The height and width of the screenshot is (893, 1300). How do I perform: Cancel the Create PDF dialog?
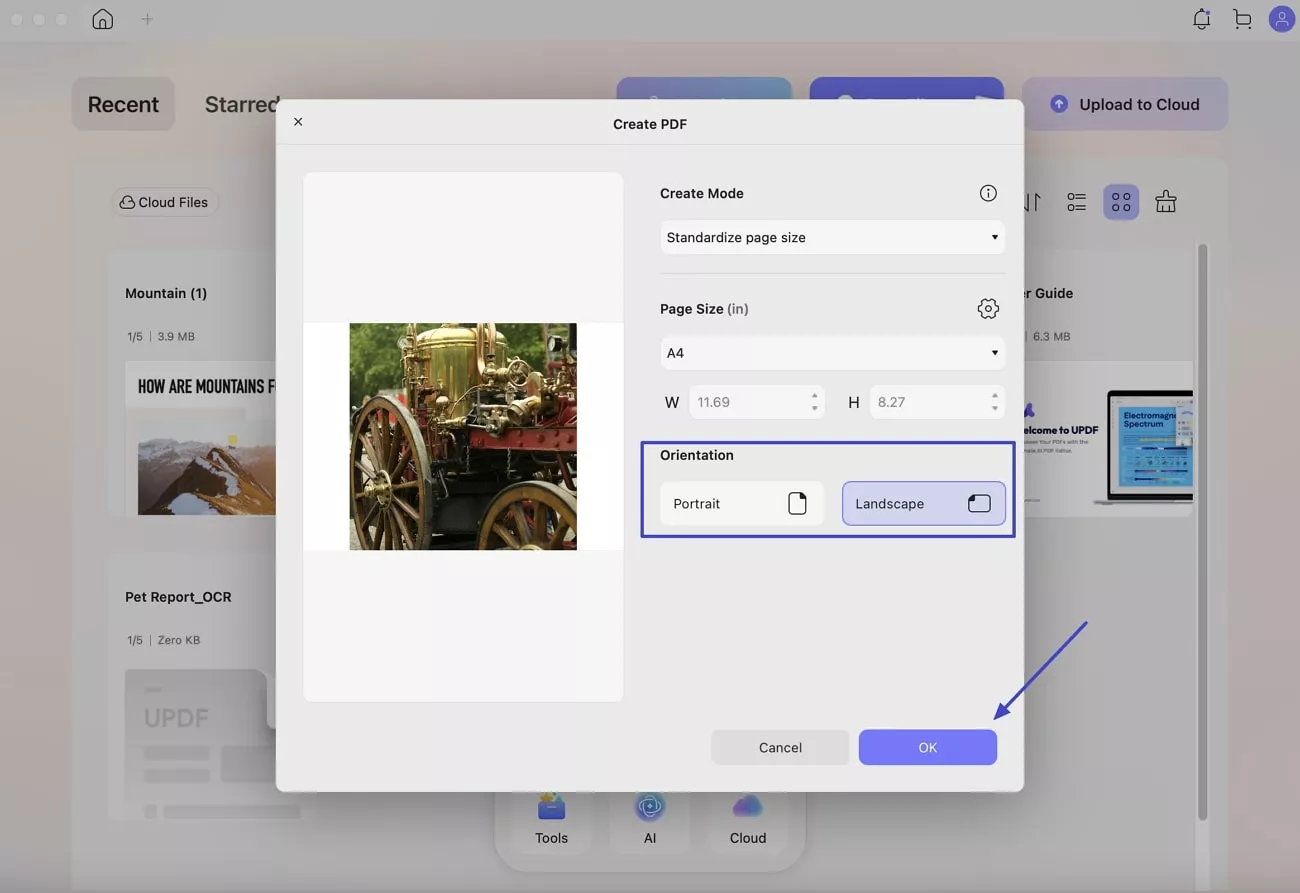click(x=780, y=747)
